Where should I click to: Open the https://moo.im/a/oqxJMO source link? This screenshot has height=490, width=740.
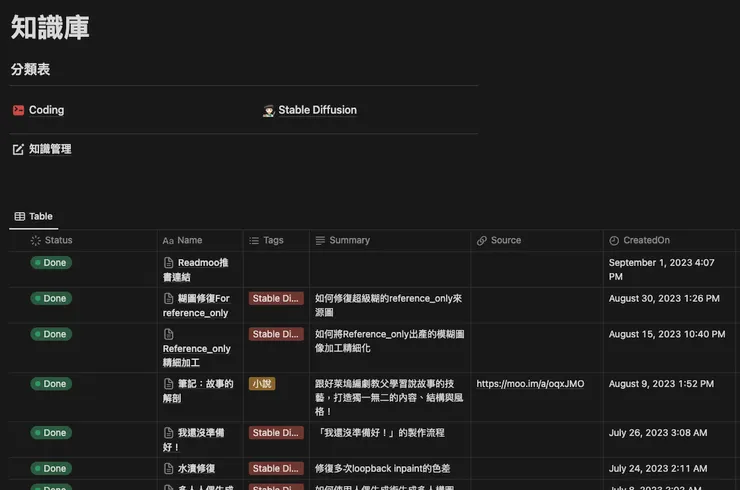[530, 384]
